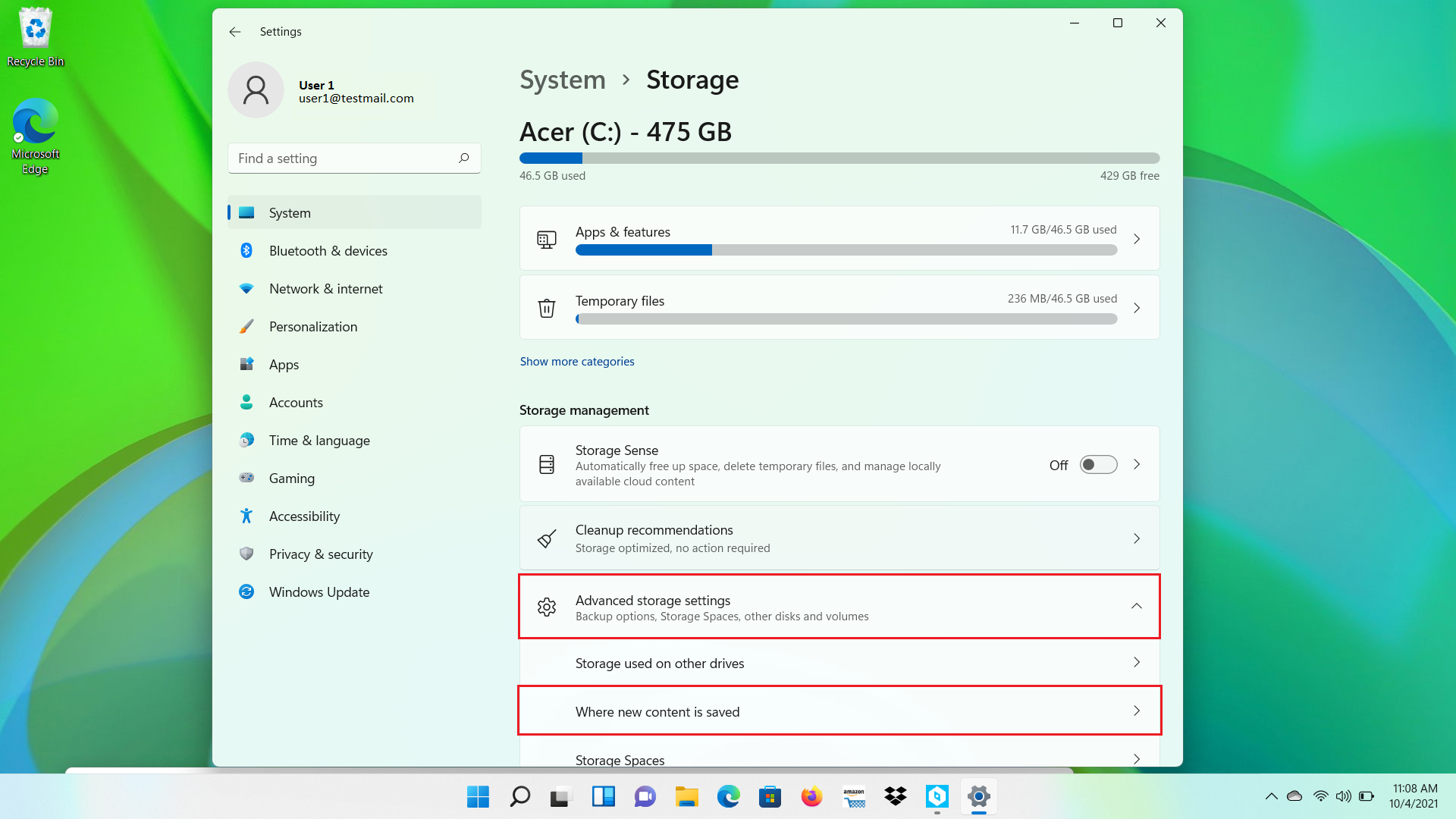Collapse Advanced storage settings section
This screenshot has height=819, width=1456.
coord(1136,606)
